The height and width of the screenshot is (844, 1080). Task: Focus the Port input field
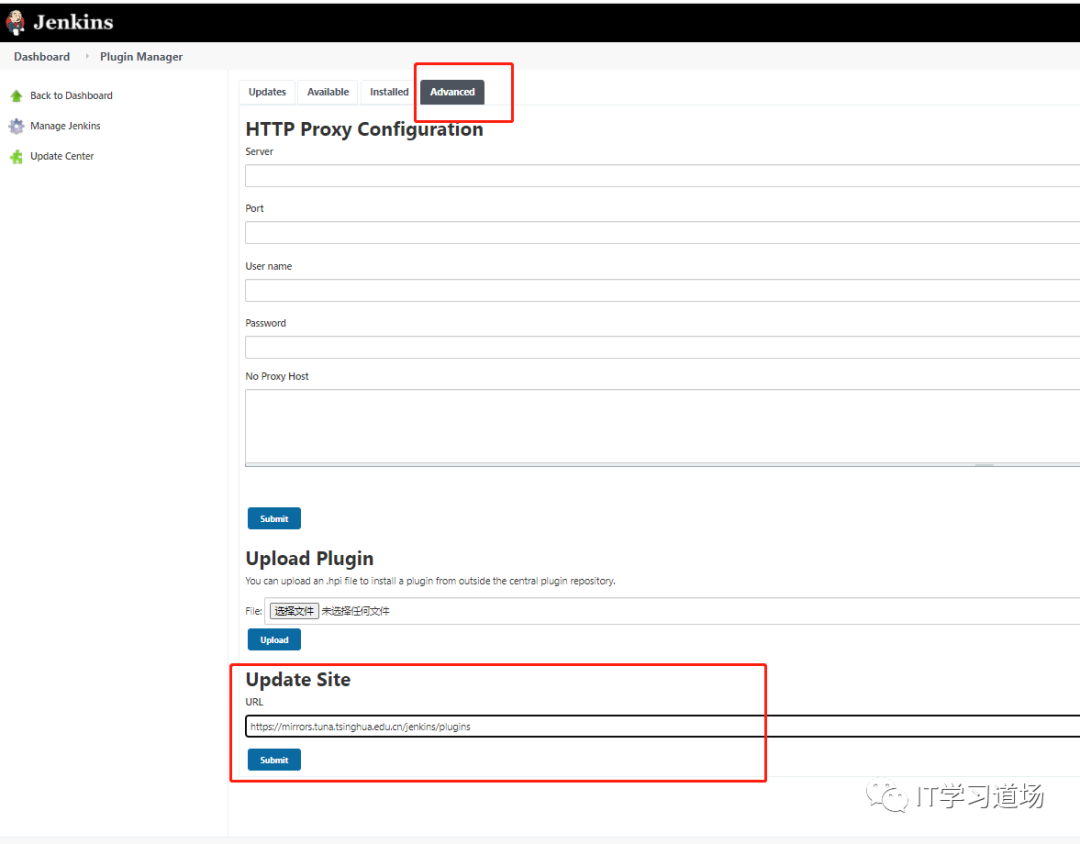click(x=663, y=232)
